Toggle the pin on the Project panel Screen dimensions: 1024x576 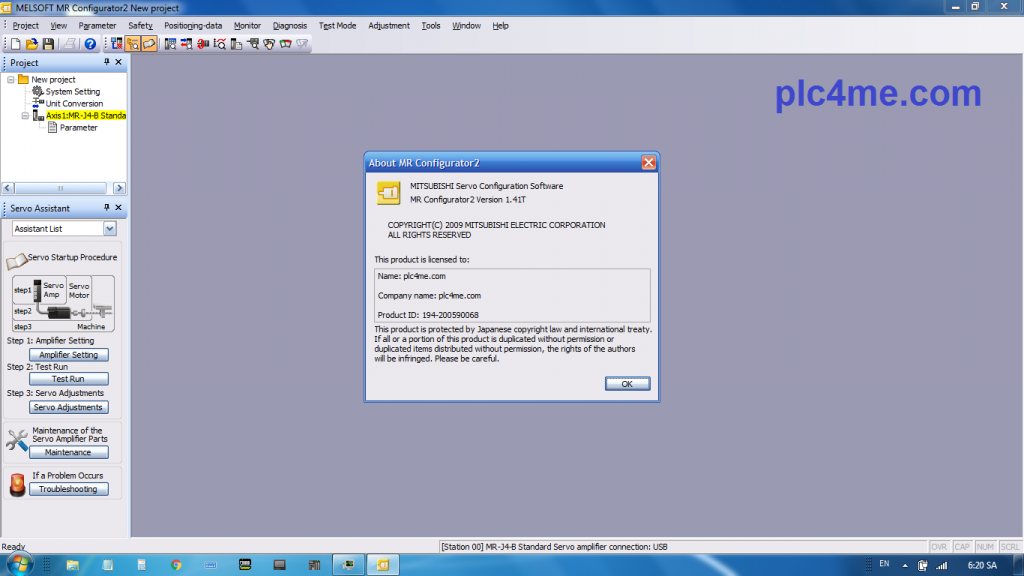tap(107, 62)
